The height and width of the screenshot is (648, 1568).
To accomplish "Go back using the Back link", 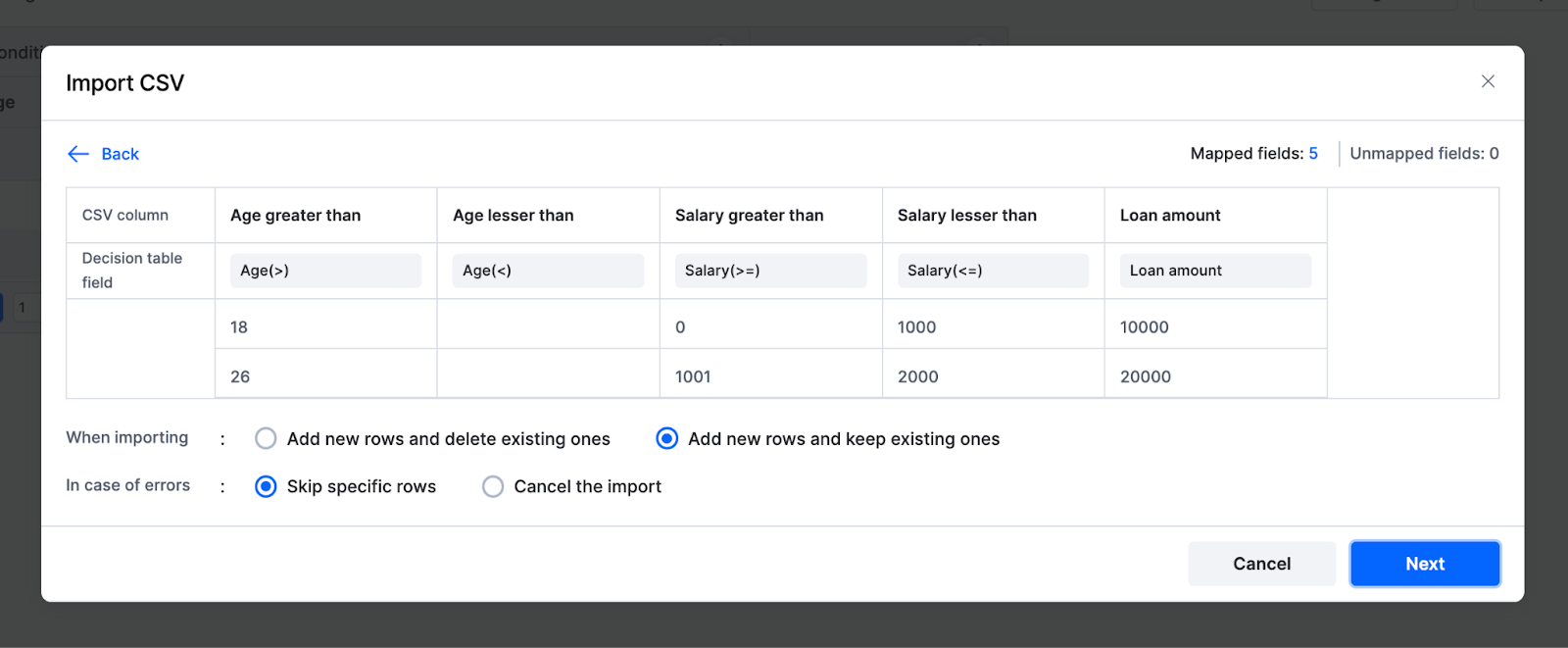I will coord(120,154).
